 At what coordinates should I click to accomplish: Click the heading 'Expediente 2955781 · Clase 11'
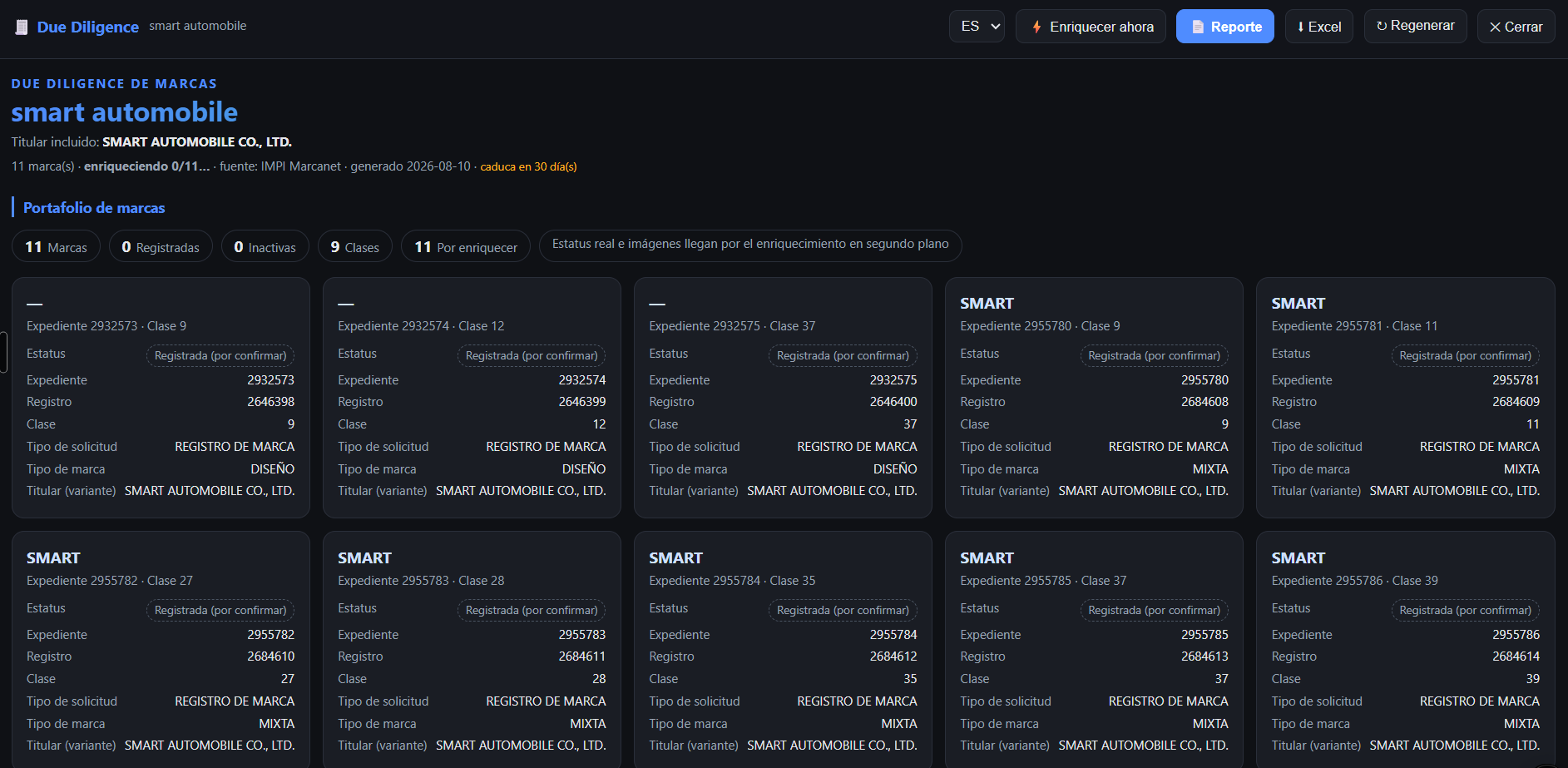pyautogui.click(x=1354, y=326)
